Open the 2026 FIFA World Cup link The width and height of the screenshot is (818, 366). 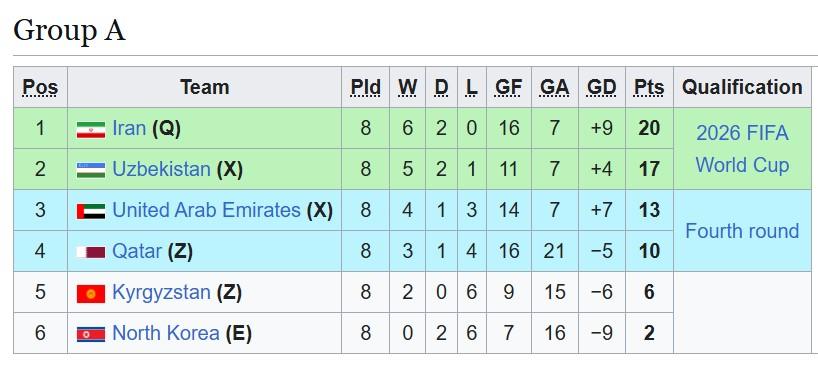[742, 149]
